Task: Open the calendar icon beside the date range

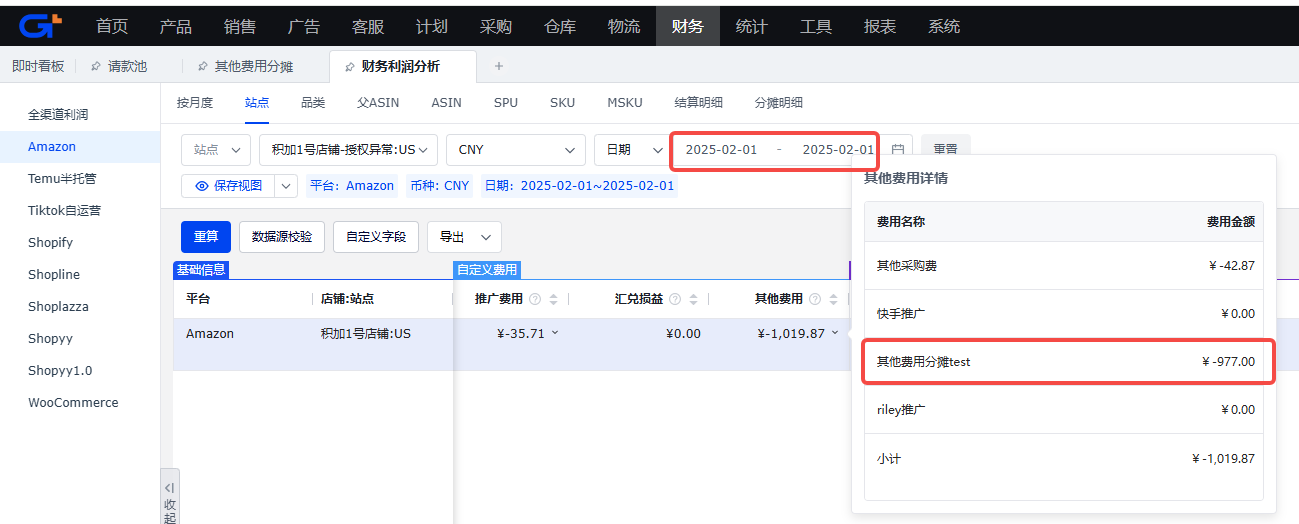Action: coord(897,149)
